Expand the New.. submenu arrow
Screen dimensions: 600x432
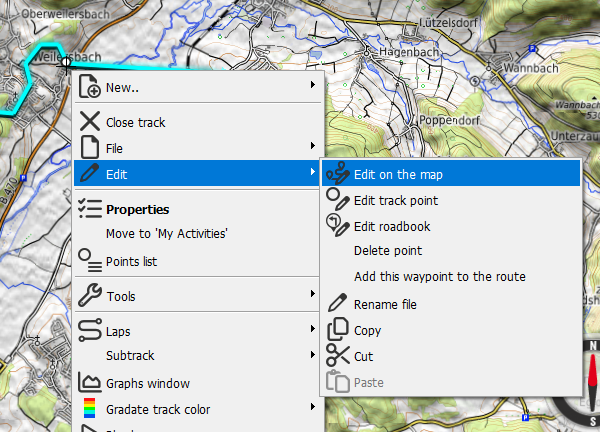click(313, 87)
